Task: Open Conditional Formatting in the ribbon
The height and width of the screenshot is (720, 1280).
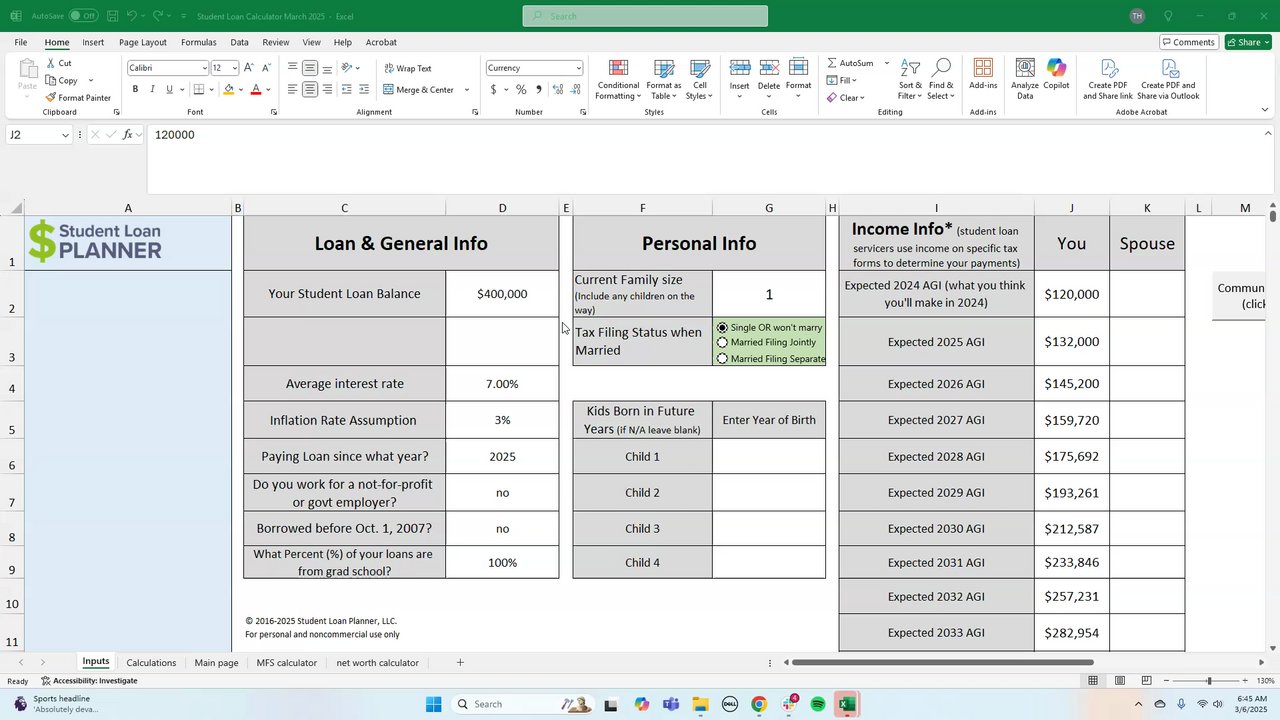Action: (x=618, y=78)
